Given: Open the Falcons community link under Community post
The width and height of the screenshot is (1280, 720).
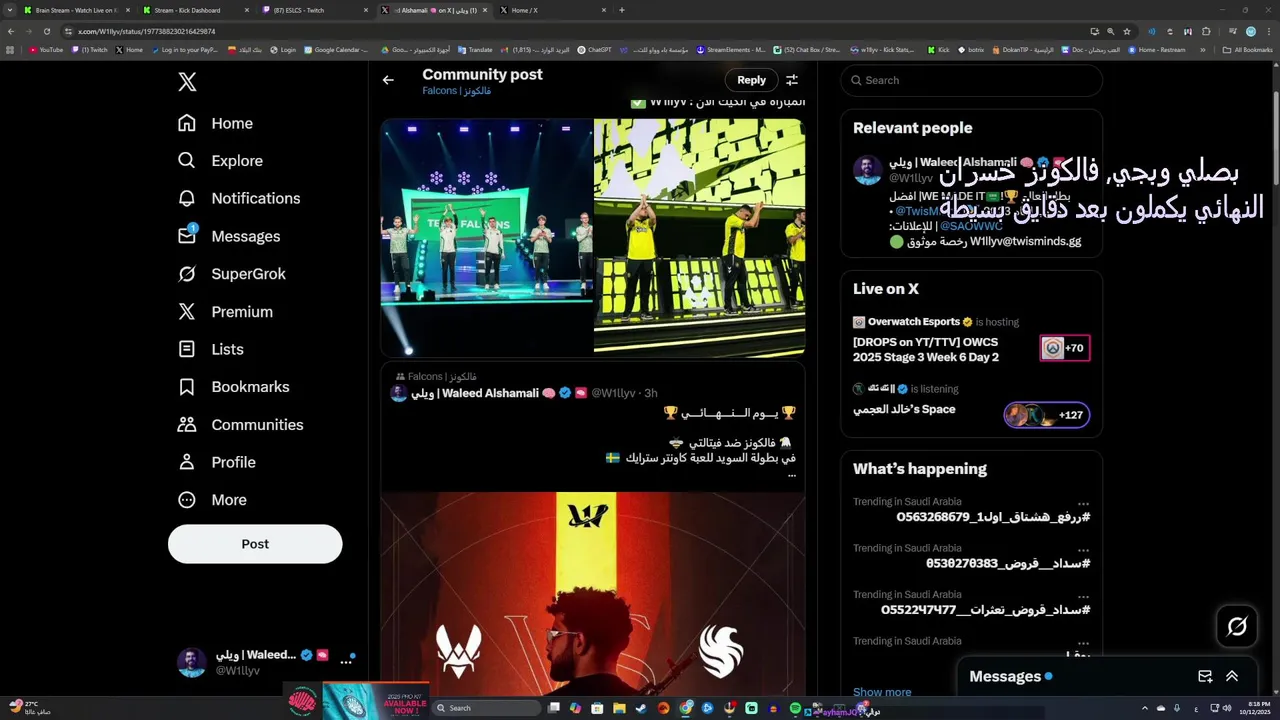Looking at the screenshot, I should pos(456,91).
